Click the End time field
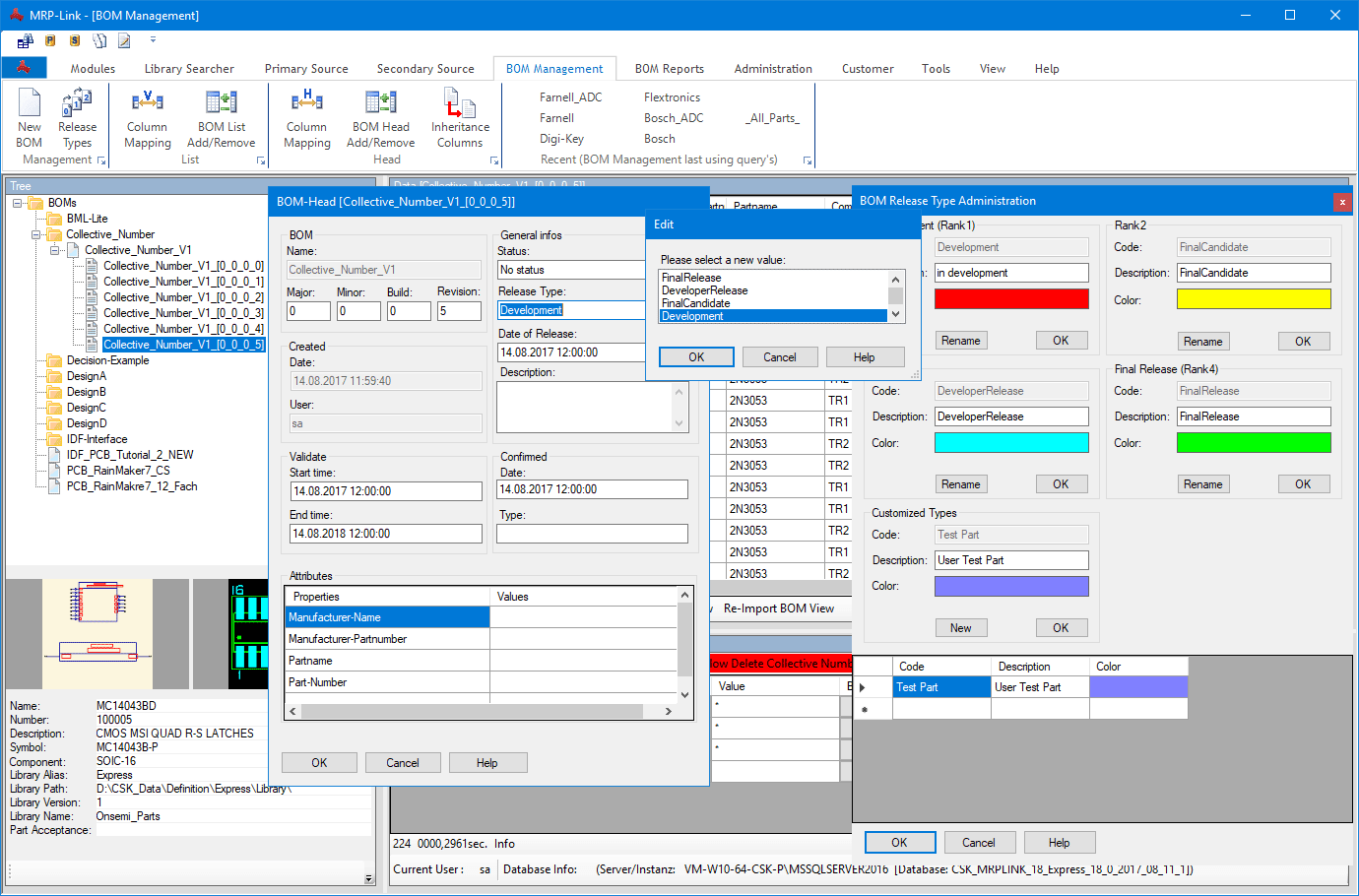Screen dimensions: 1359x896 (385, 534)
